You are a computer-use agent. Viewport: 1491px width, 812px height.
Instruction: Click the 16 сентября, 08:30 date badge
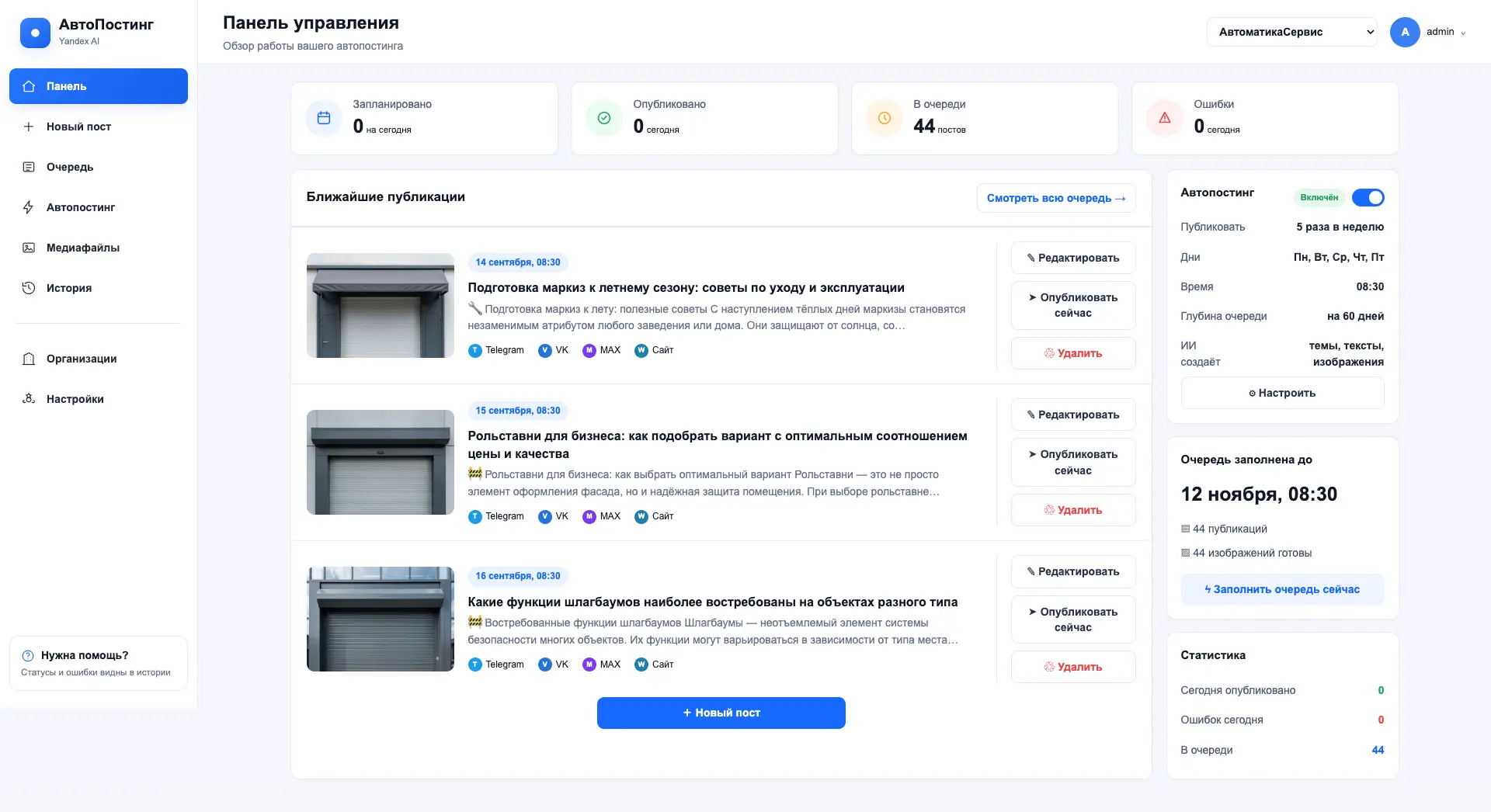click(x=518, y=576)
